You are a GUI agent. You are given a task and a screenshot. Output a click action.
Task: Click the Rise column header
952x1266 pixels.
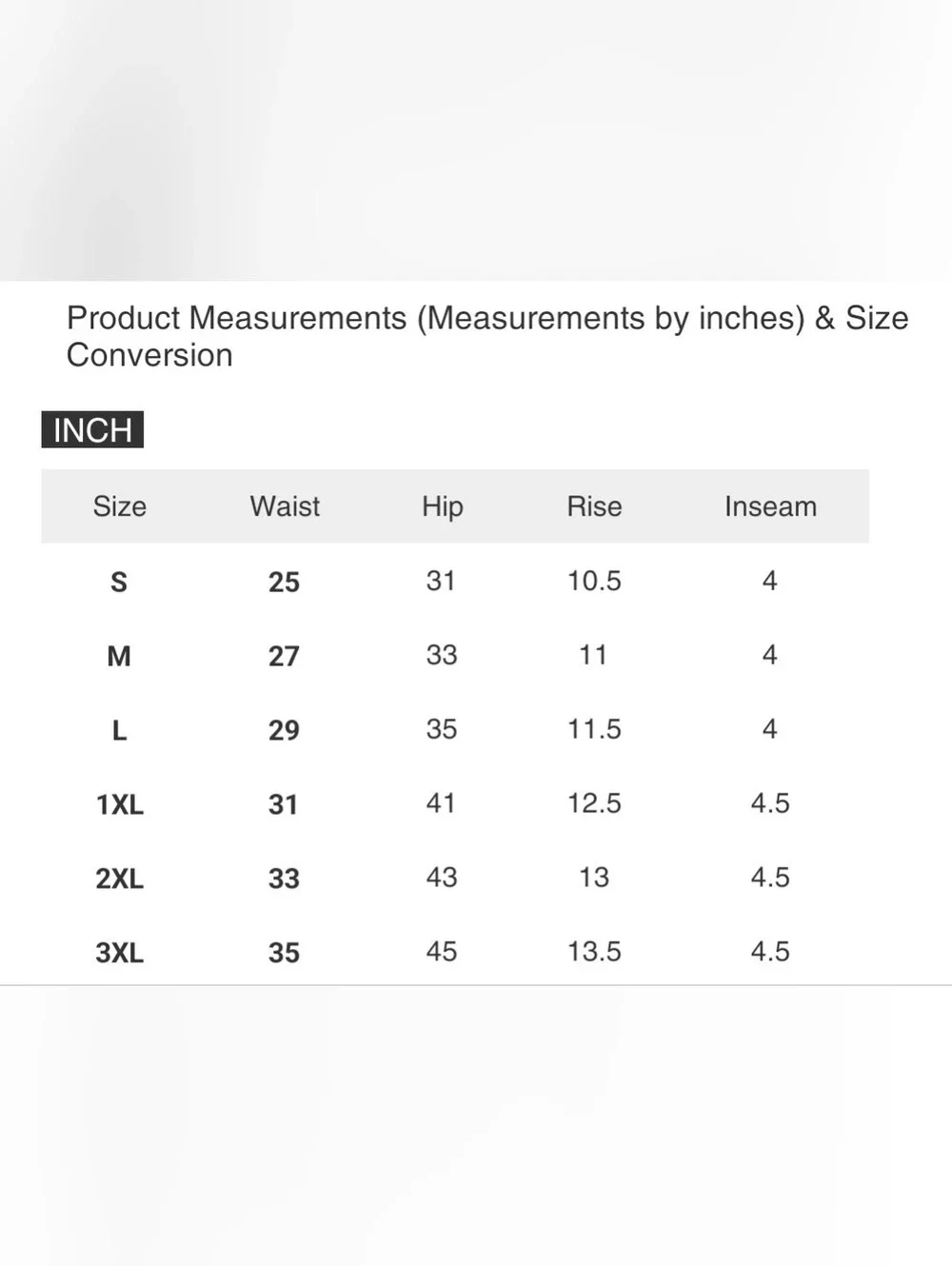tap(594, 506)
